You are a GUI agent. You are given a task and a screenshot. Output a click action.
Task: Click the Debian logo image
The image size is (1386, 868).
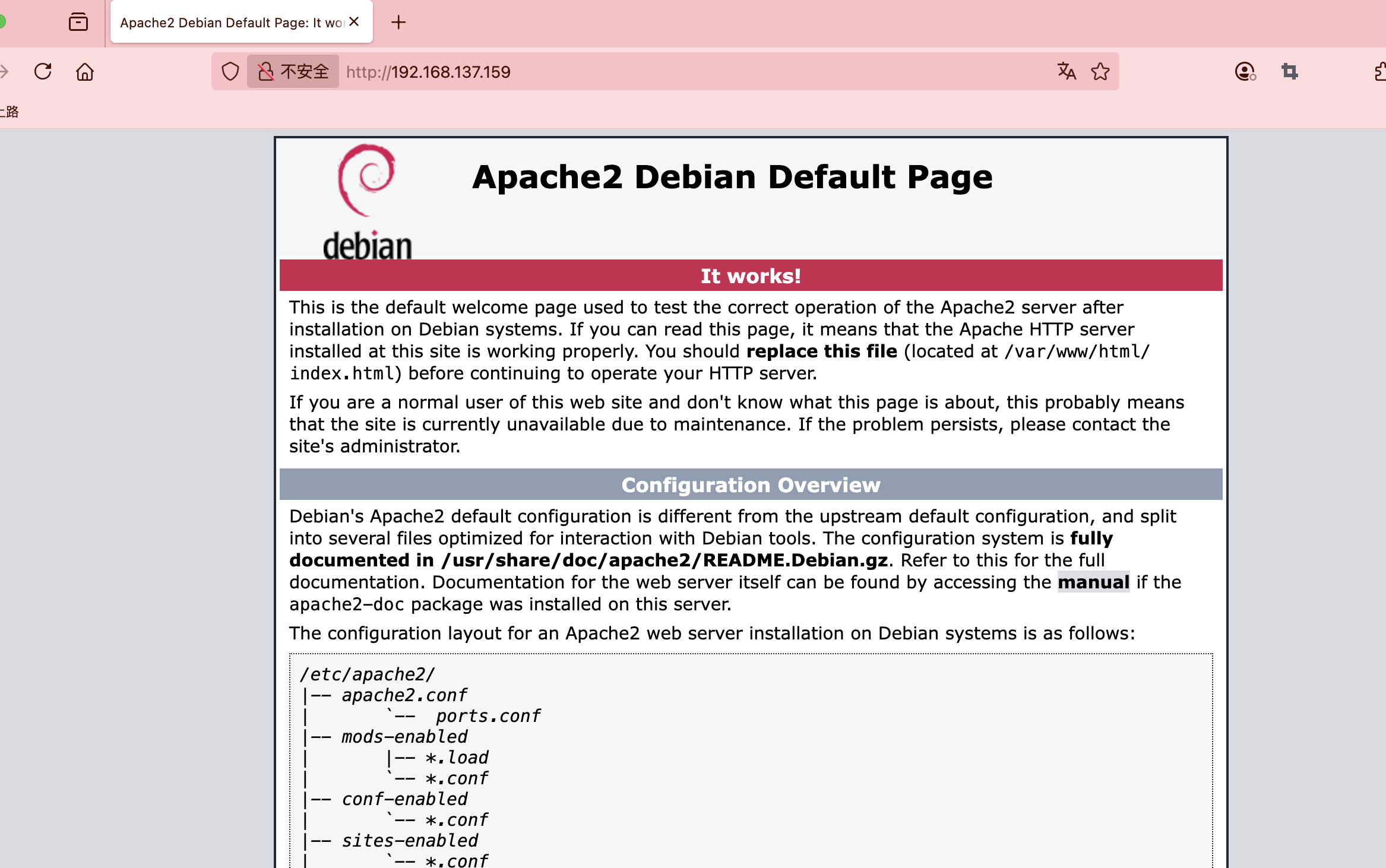coord(367,202)
